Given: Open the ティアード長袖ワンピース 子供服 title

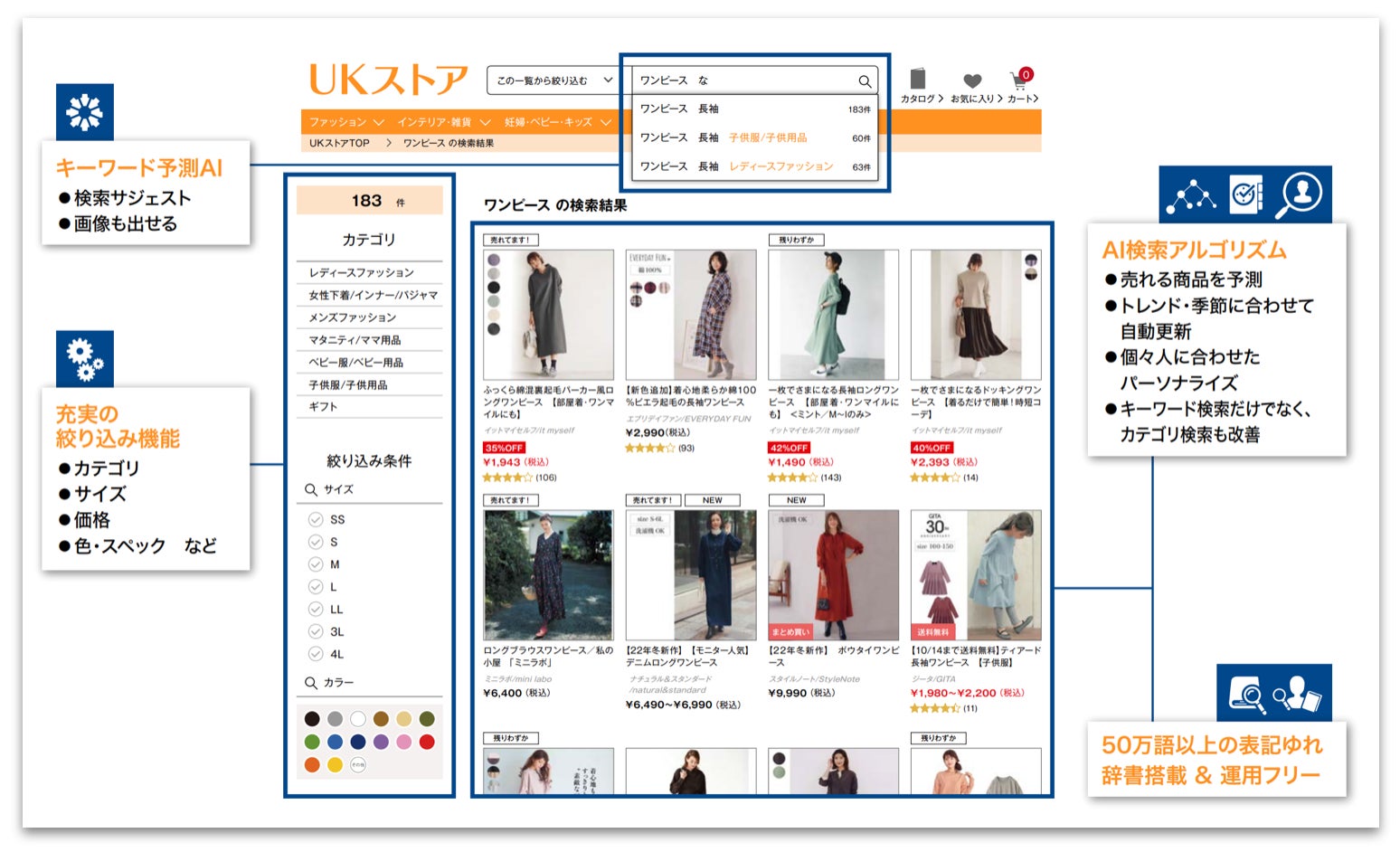Looking at the screenshot, I should pos(976,656).
